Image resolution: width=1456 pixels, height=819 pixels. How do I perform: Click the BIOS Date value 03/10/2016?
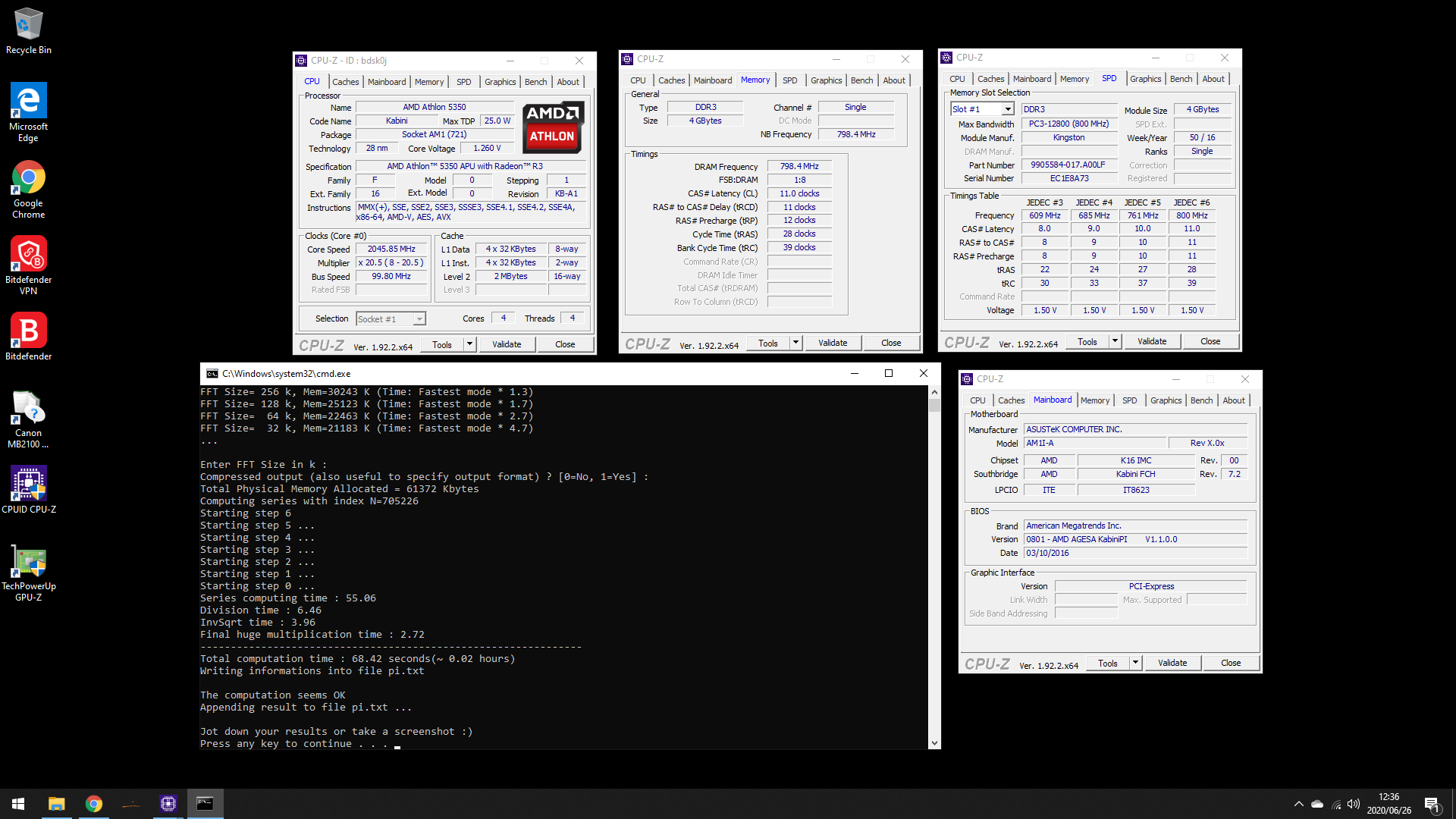pyautogui.click(x=1135, y=553)
